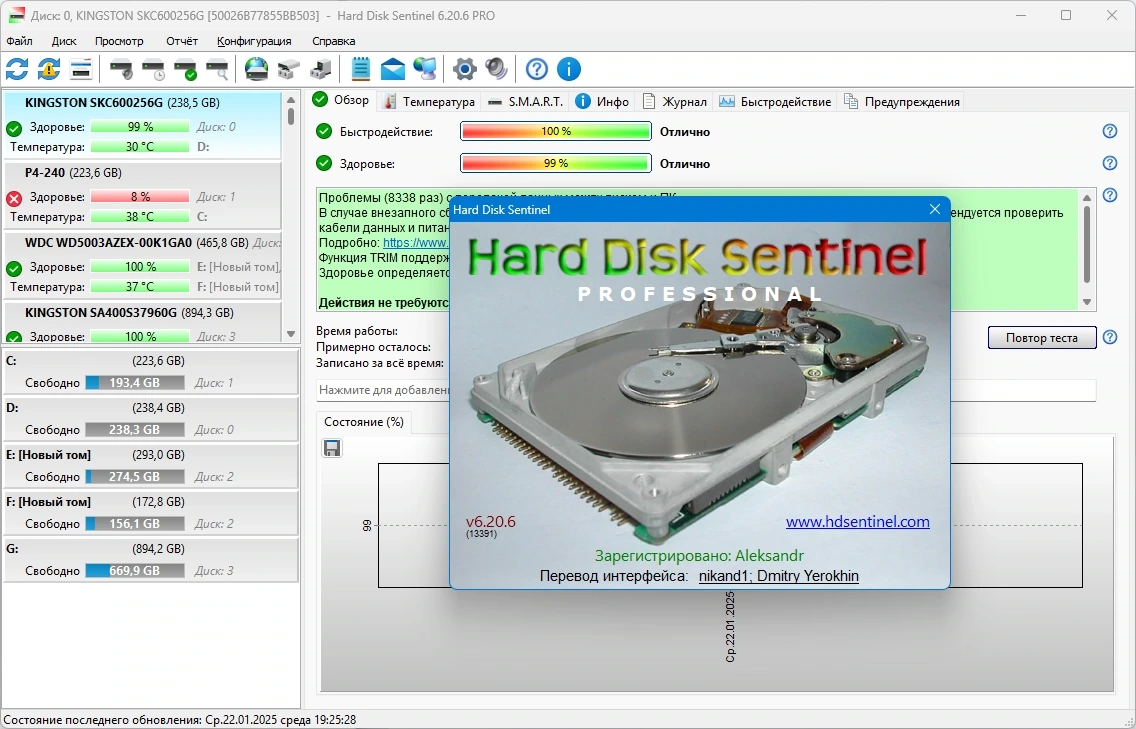This screenshot has height=729, width=1136.
Task: Click the disk with green checkmark icon
Action: tap(185, 70)
